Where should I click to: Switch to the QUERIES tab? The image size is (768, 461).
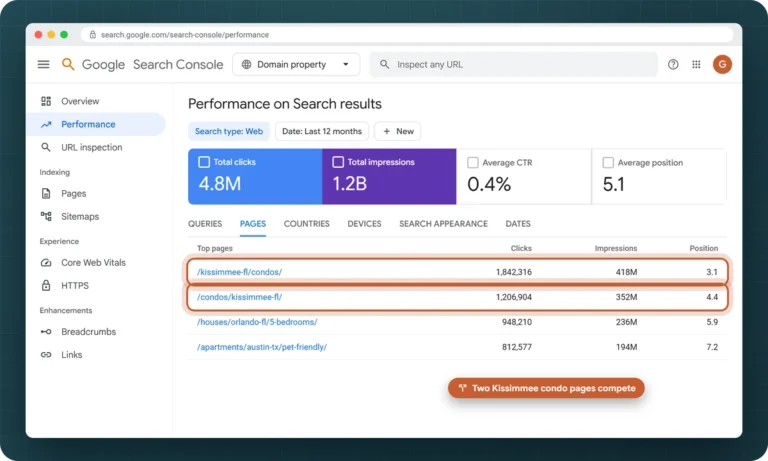205,224
